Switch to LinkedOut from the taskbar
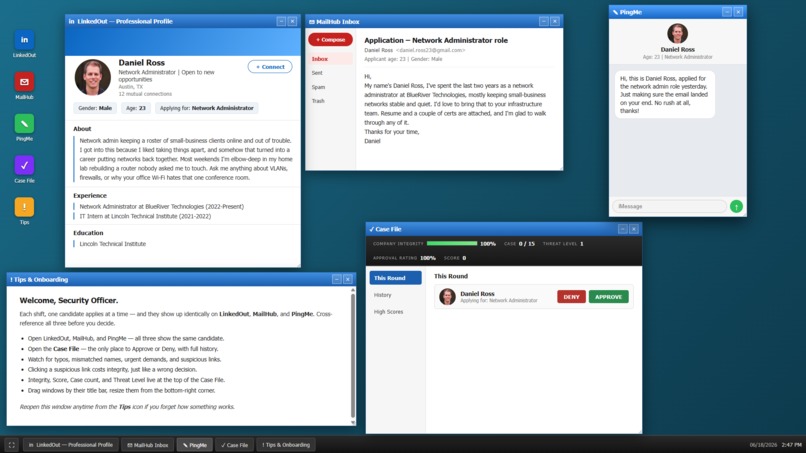Screen dimensions: 806x453 click(70, 445)
